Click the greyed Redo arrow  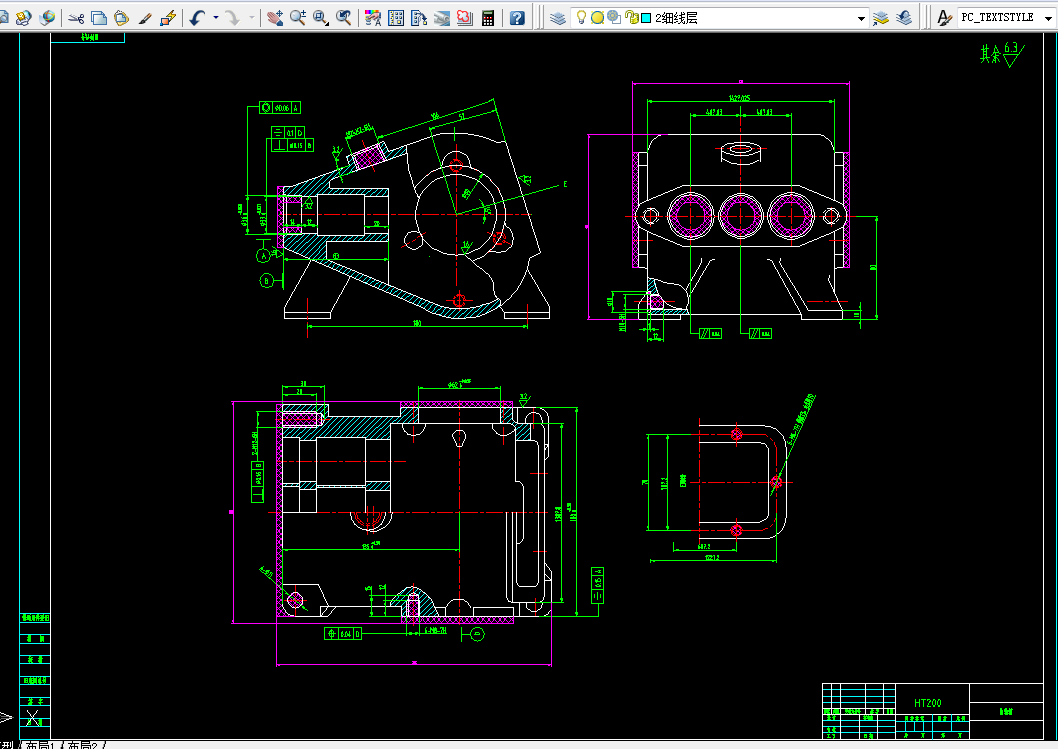pos(233,18)
